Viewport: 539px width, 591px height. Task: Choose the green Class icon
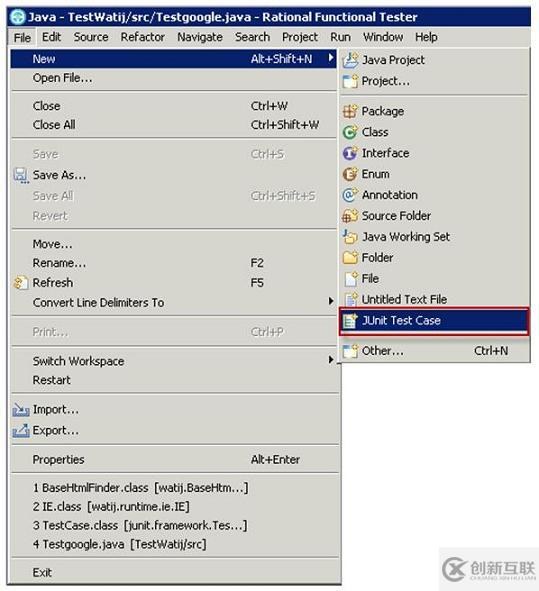point(350,132)
